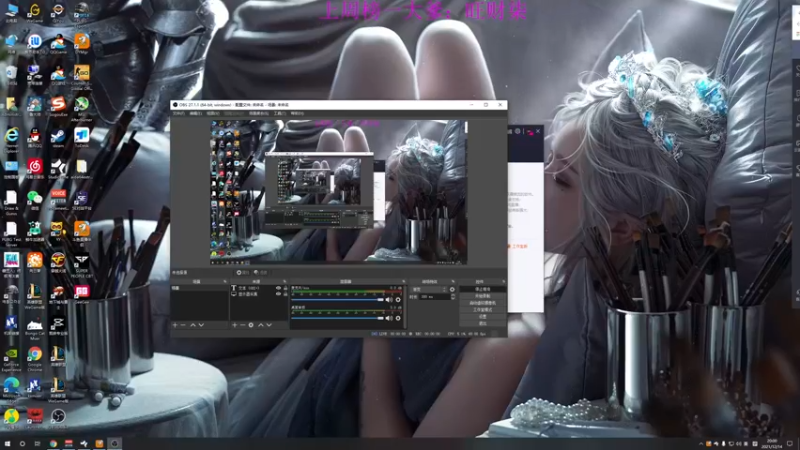Select the scene entry in the Scenes list

pos(199,288)
